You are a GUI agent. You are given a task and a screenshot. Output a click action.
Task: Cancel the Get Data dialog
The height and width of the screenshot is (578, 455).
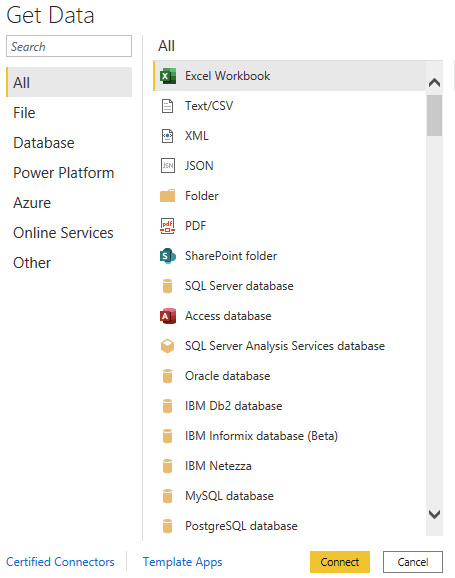[413, 562]
